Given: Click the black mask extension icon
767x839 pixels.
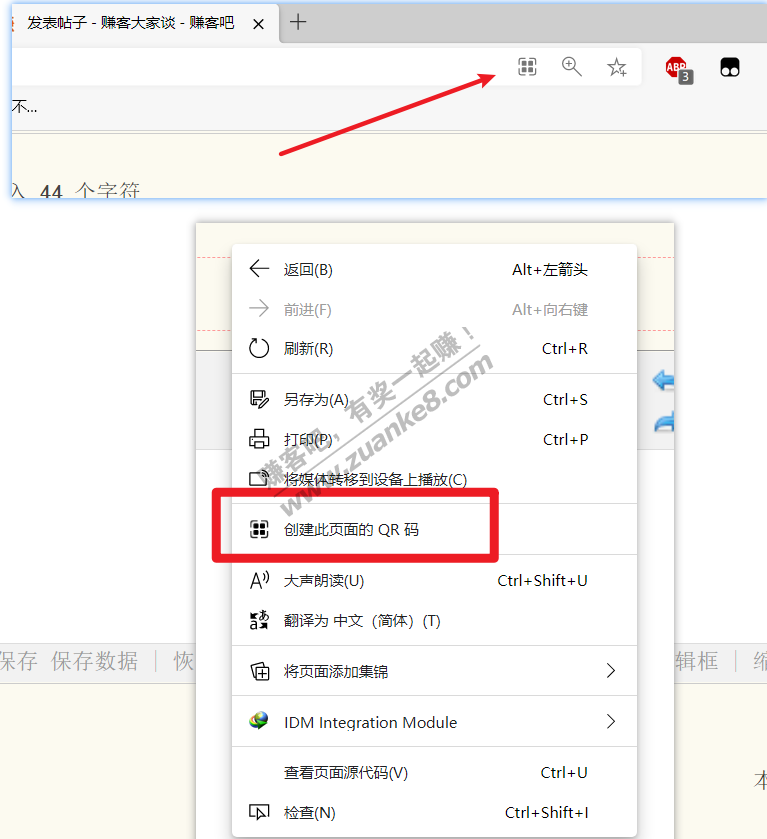Looking at the screenshot, I should [x=730, y=68].
